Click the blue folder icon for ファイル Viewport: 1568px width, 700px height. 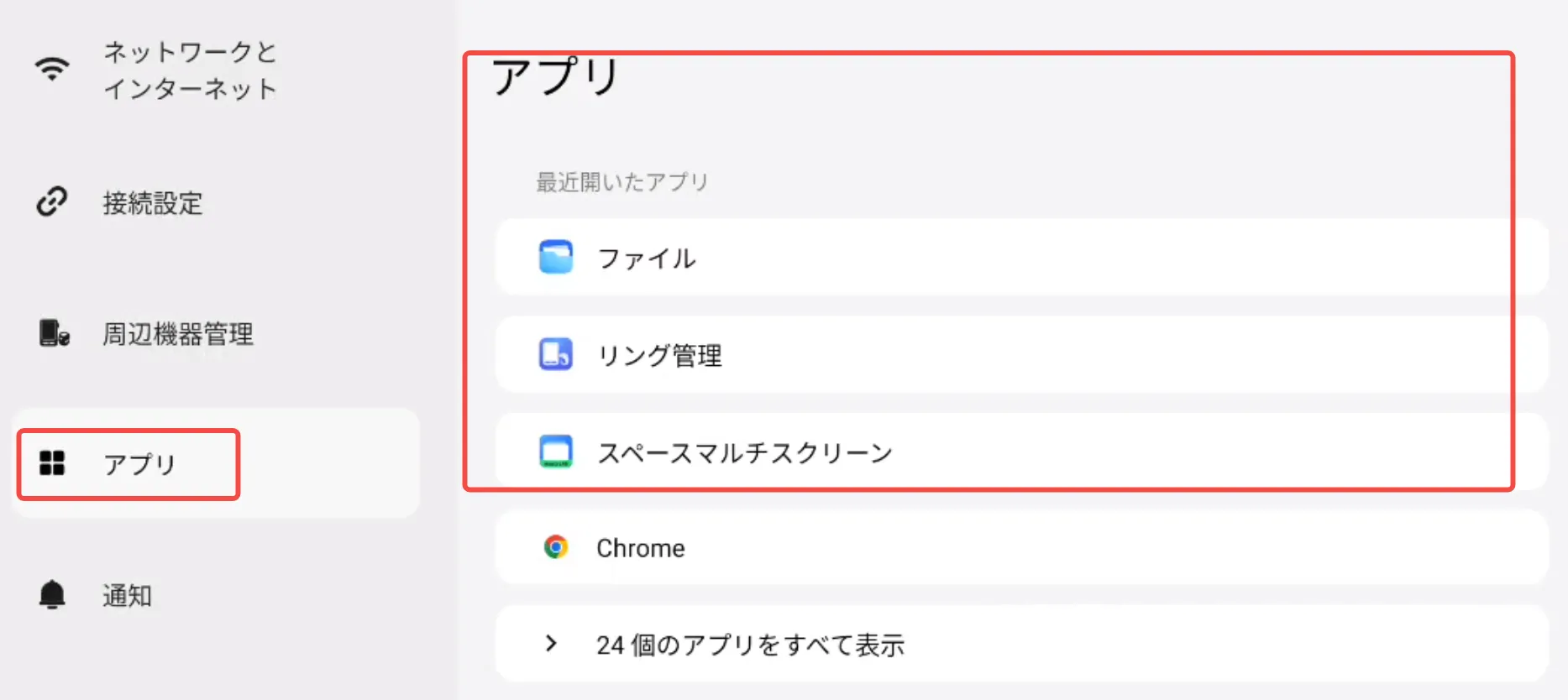[555, 257]
